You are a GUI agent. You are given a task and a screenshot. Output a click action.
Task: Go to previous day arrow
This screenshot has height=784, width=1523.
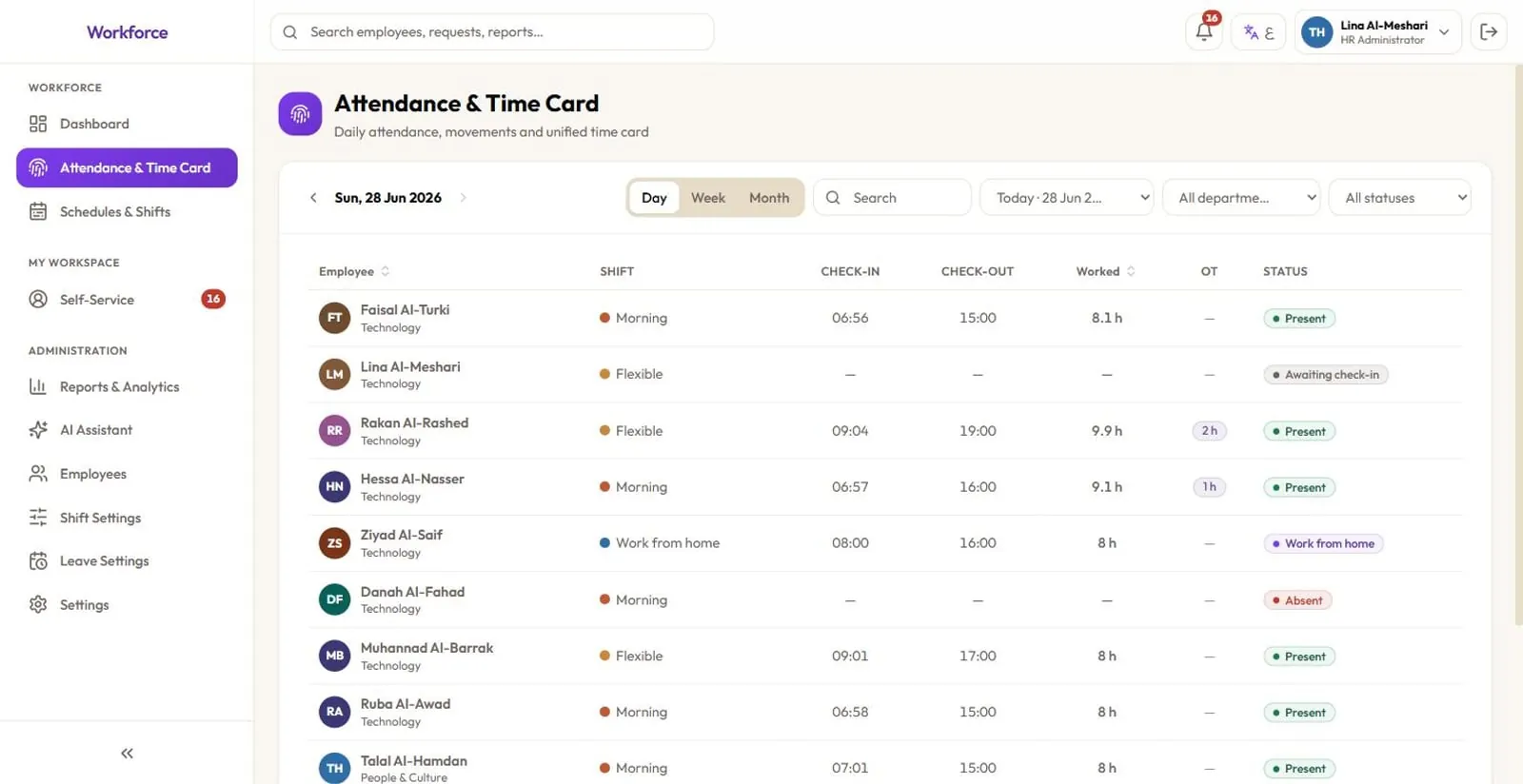(313, 198)
